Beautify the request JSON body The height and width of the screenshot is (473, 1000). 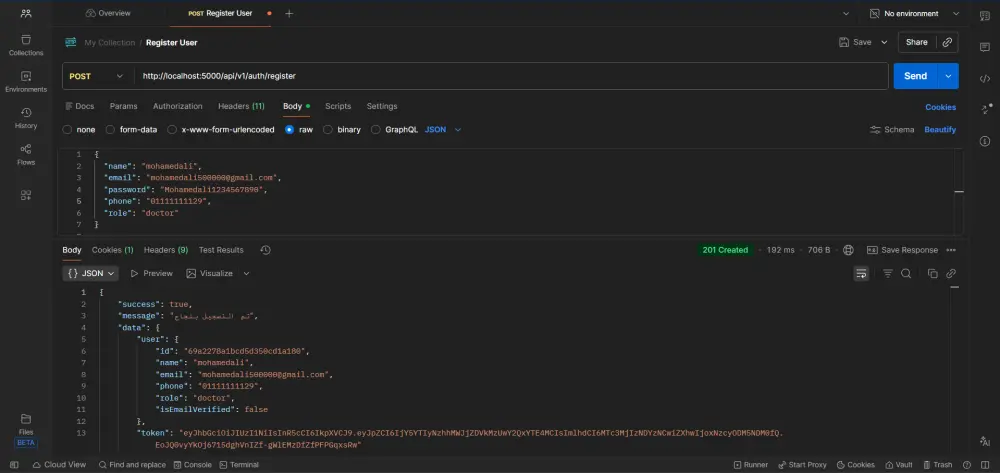click(940, 129)
